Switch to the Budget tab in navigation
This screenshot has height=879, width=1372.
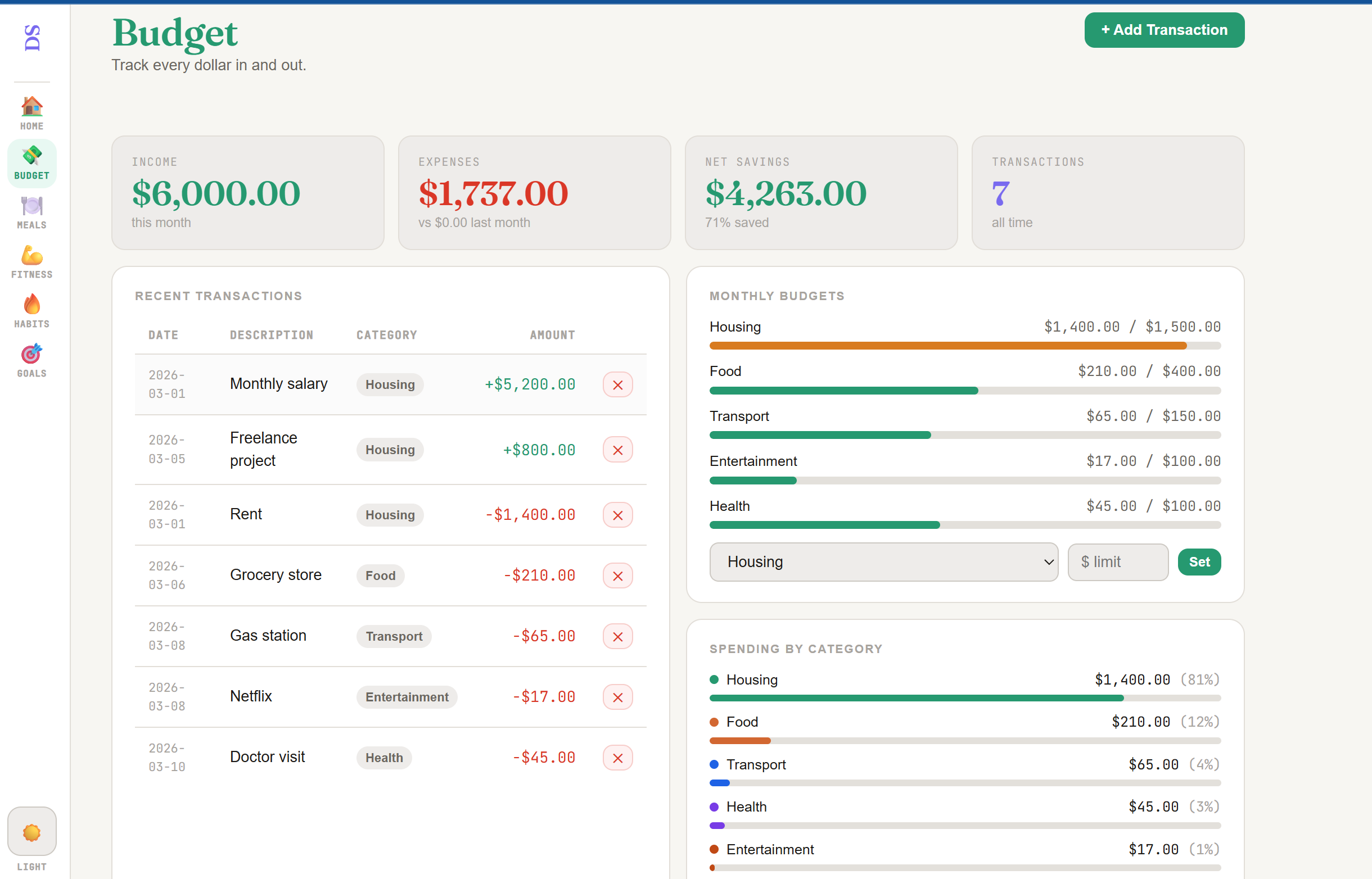click(x=31, y=162)
